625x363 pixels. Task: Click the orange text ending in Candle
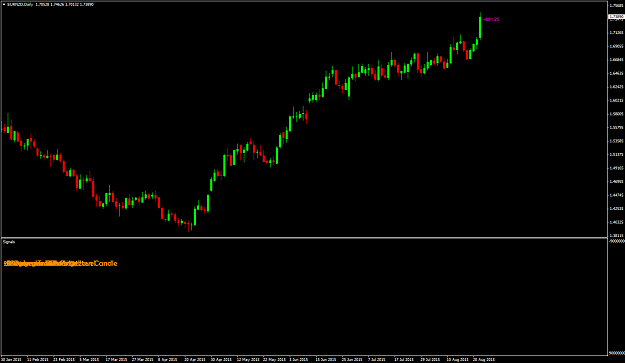(61, 263)
